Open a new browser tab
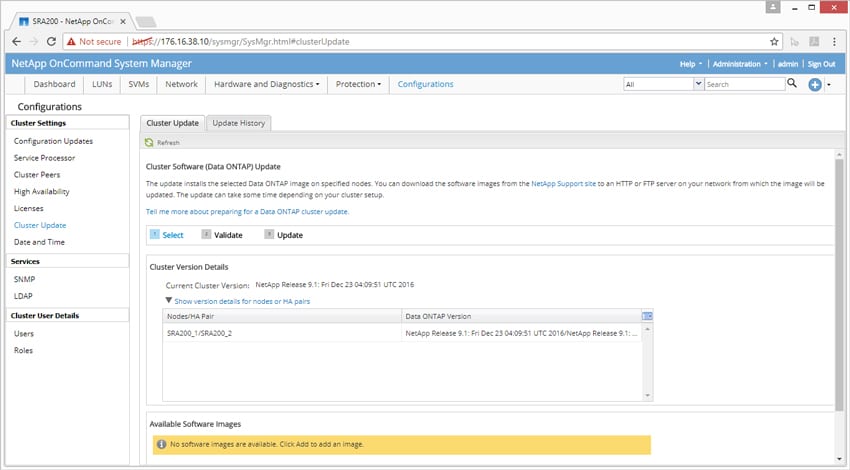This screenshot has height=470, width=850. coord(145,22)
